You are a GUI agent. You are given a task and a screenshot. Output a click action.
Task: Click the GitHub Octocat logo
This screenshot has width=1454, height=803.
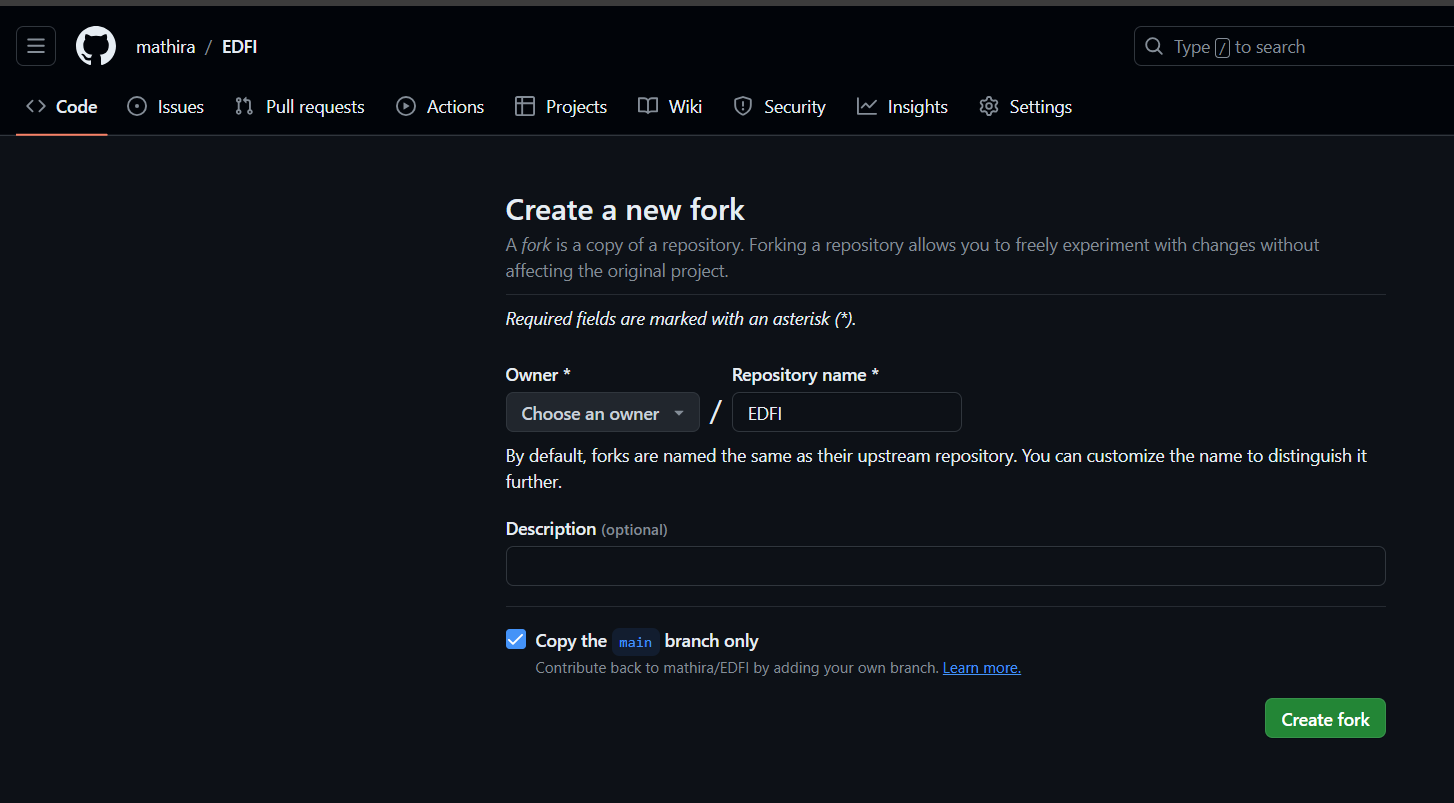click(96, 46)
